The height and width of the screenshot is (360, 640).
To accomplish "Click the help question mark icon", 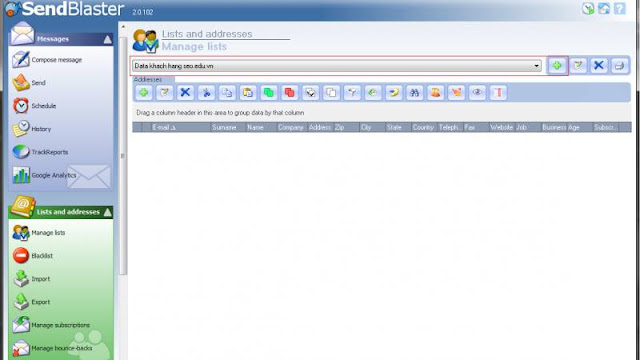I will [620, 8].
